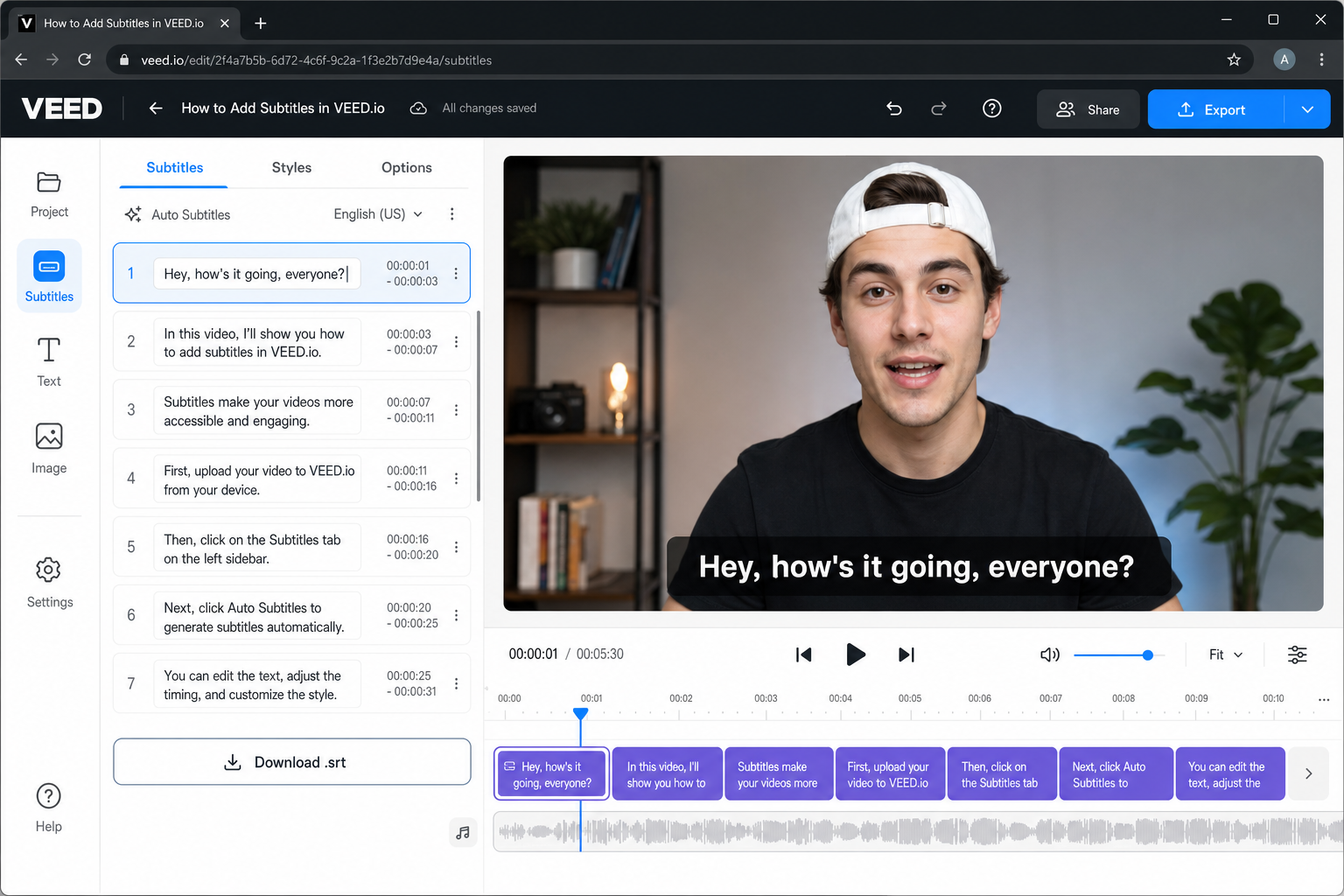Reload the browser page
1344x896 pixels.
click(84, 59)
